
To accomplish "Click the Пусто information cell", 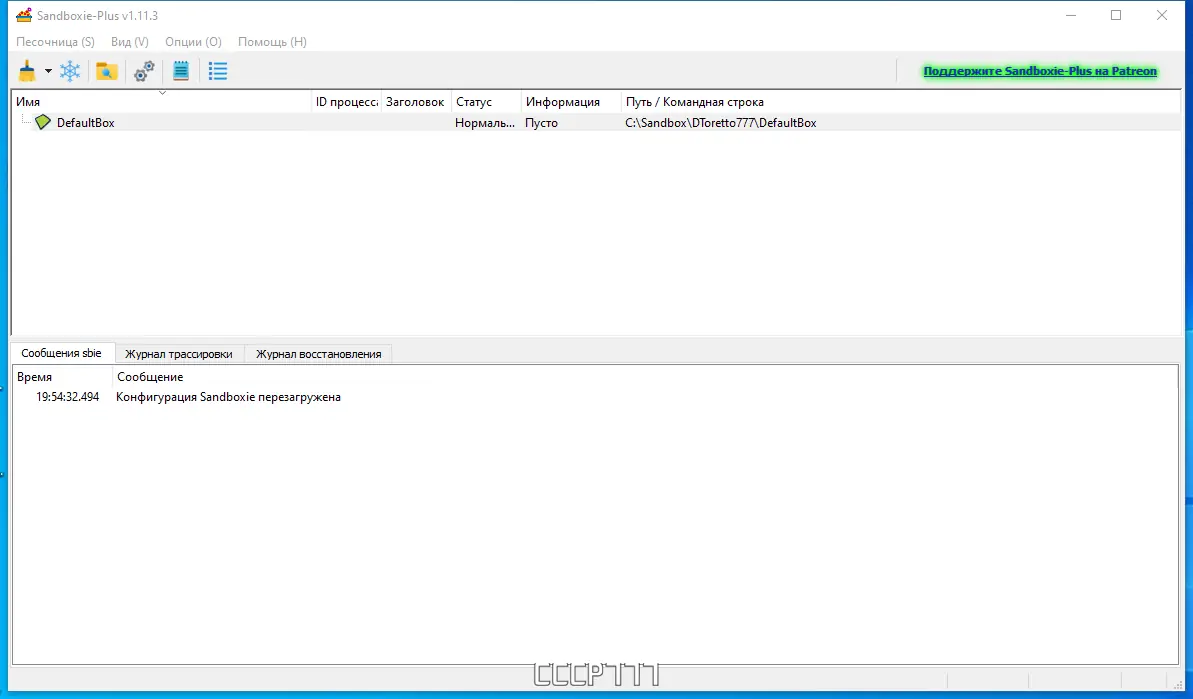I will click(541, 122).
